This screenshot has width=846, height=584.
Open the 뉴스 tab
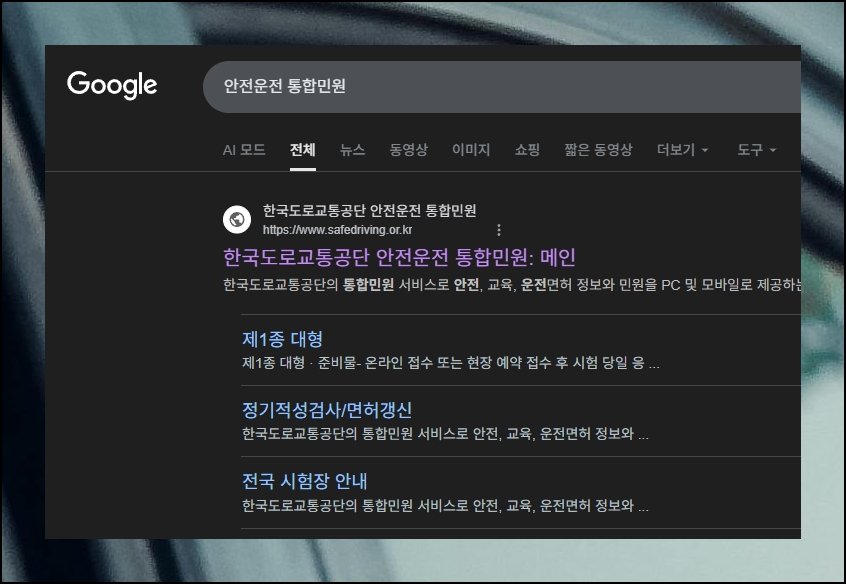click(x=353, y=150)
